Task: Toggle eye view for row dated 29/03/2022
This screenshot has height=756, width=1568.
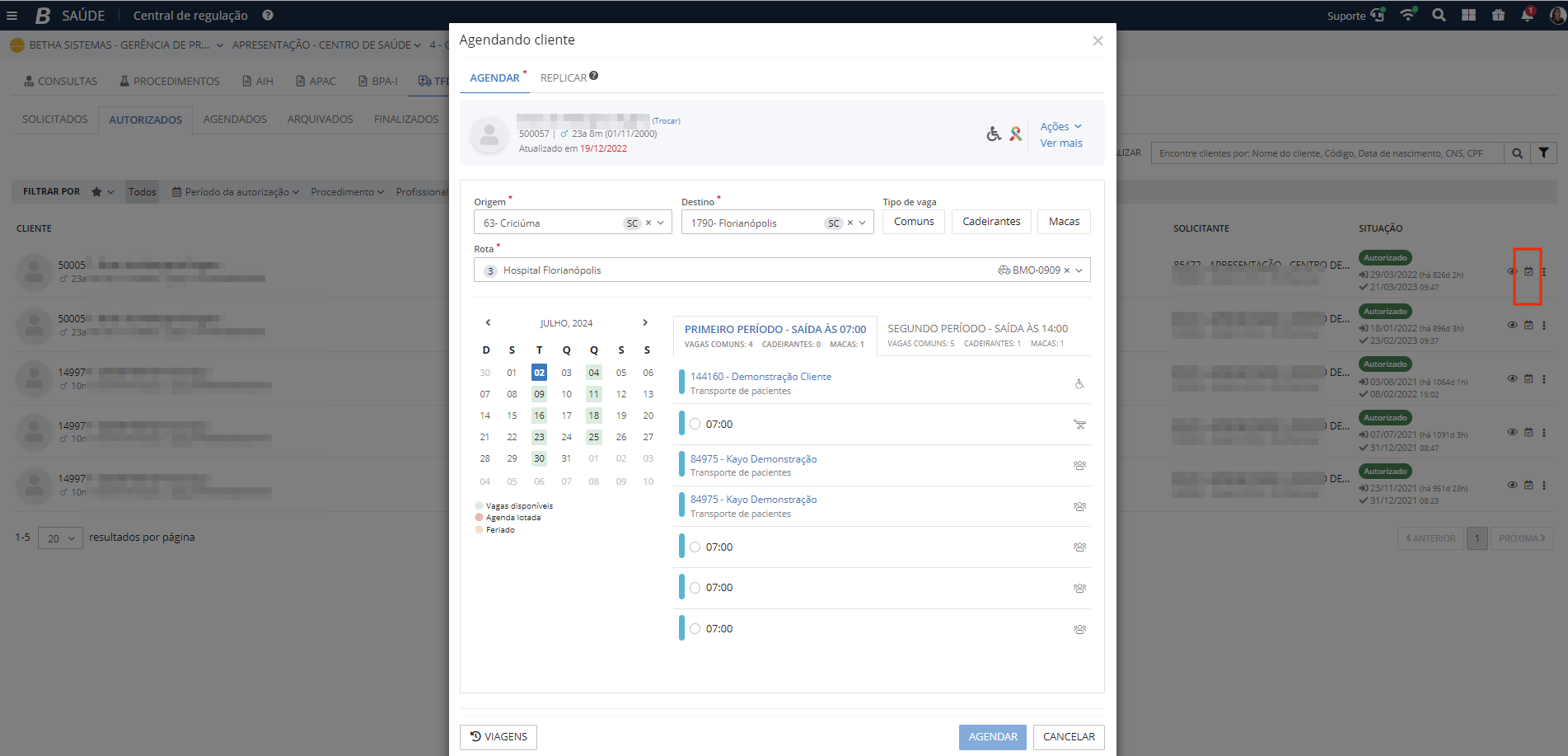Action: click(1512, 271)
